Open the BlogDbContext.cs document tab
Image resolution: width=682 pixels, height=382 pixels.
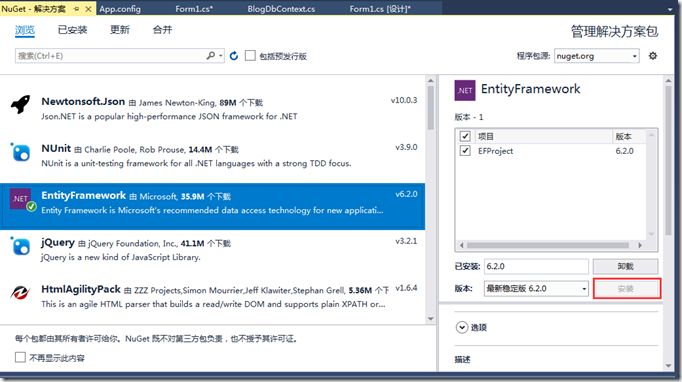pyautogui.click(x=281, y=9)
